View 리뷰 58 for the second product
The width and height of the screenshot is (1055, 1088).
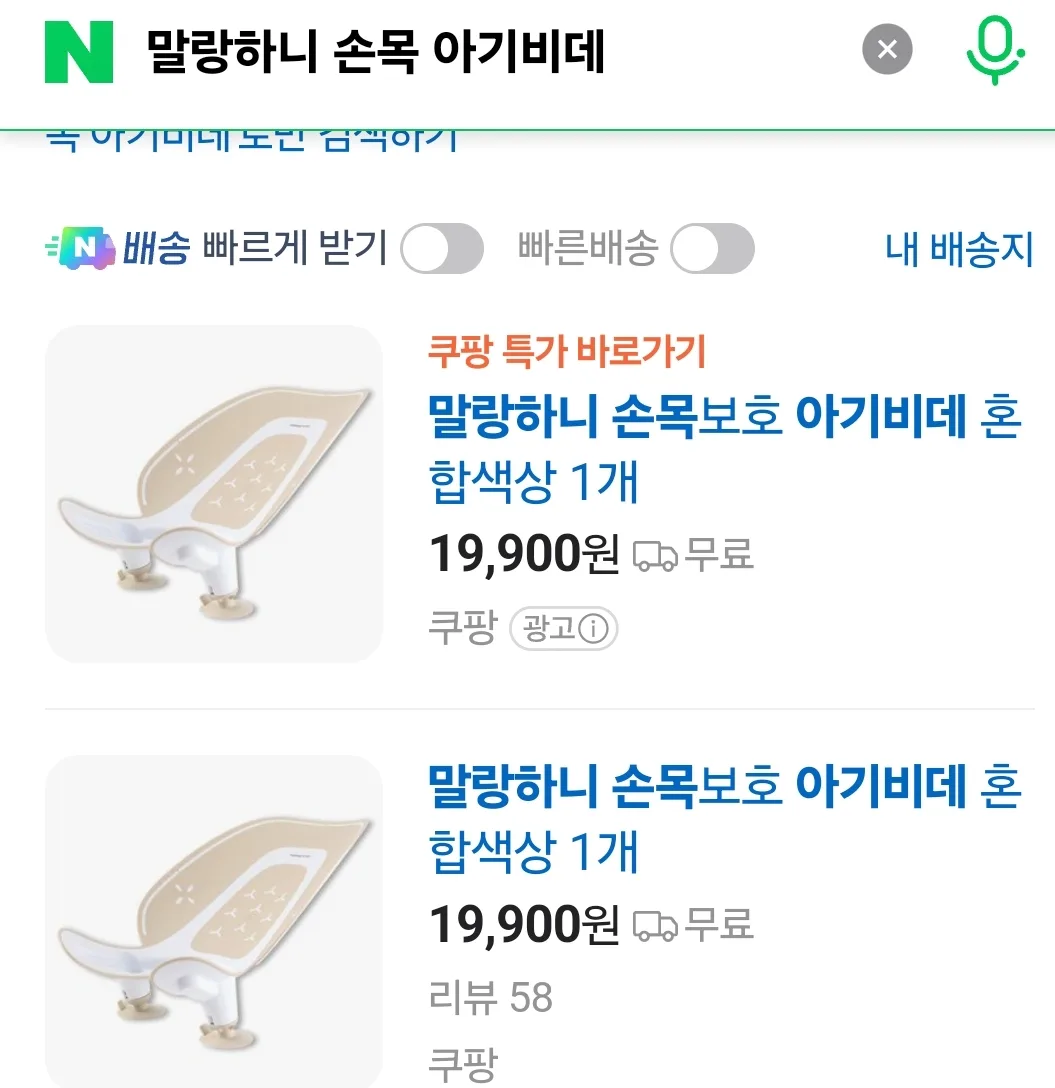pyautogui.click(x=490, y=997)
